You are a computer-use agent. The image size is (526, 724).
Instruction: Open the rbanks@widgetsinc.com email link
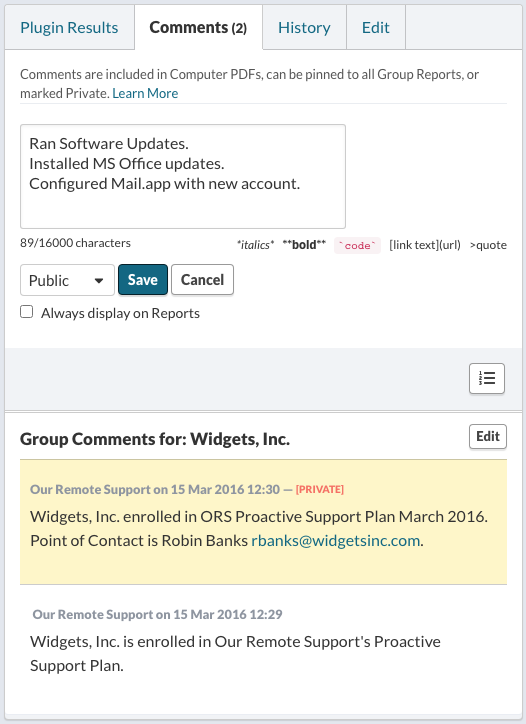coord(336,541)
